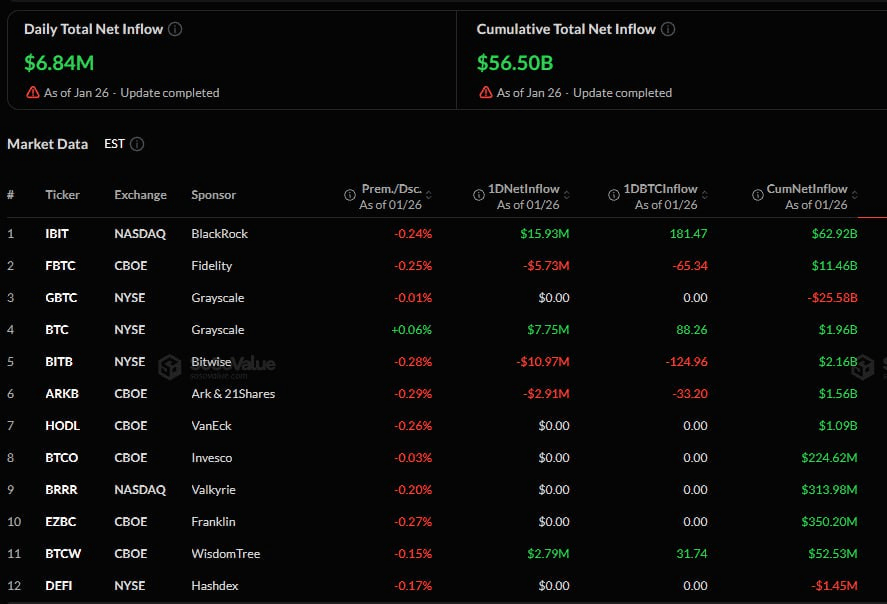This screenshot has height=604, width=887.
Task: Open the HODL ticker by VanEck
Action: tap(61, 425)
